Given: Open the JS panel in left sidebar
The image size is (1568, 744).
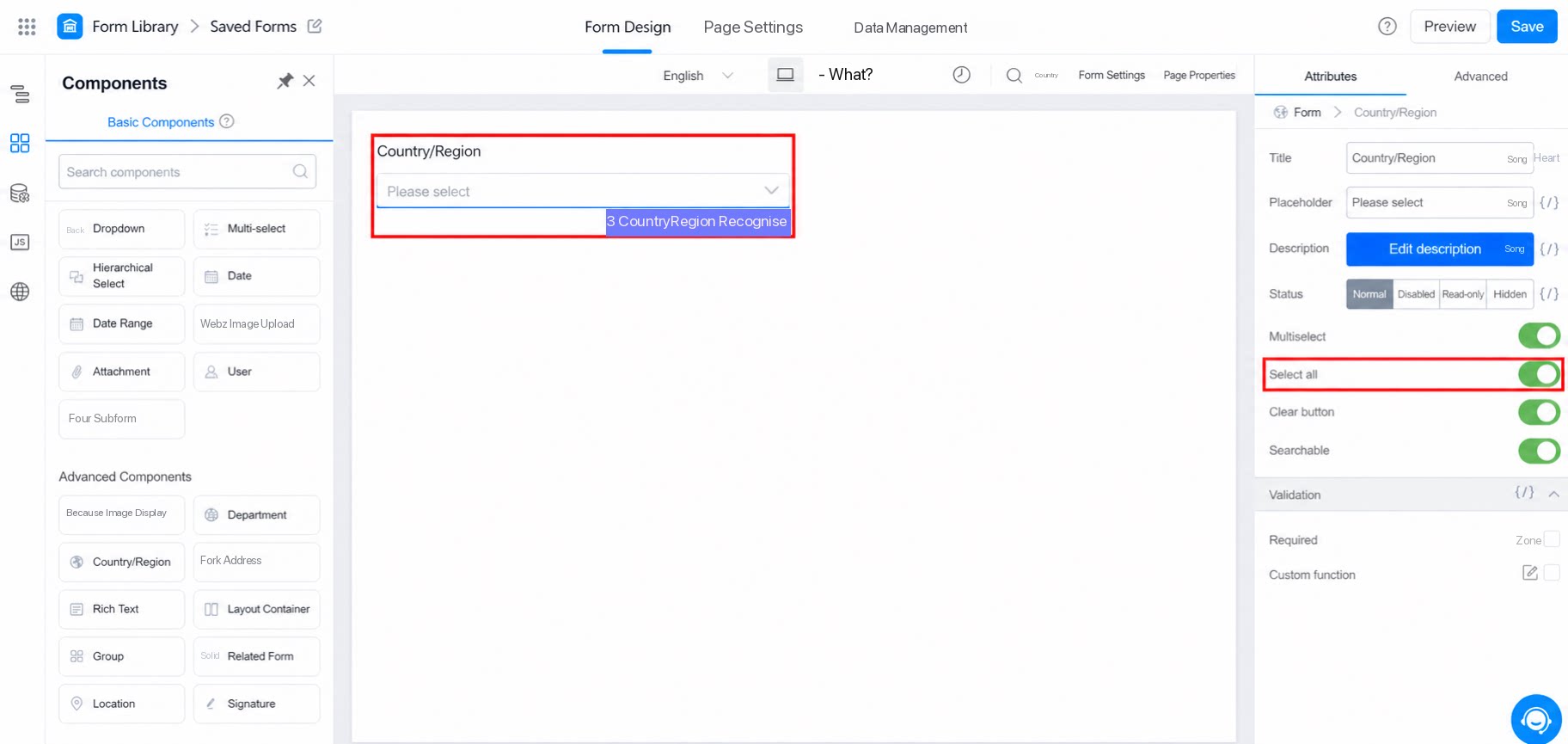Looking at the screenshot, I should click(x=20, y=243).
